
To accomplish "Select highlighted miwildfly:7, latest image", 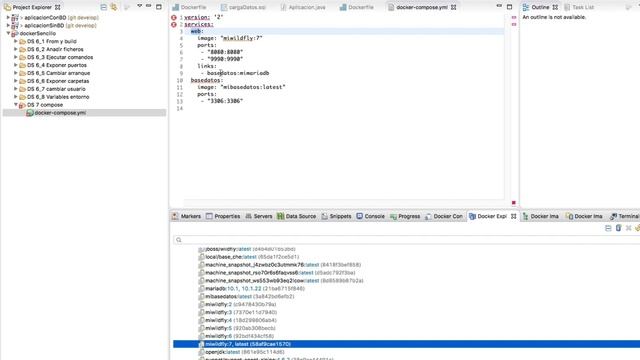I will click(407, 344).
